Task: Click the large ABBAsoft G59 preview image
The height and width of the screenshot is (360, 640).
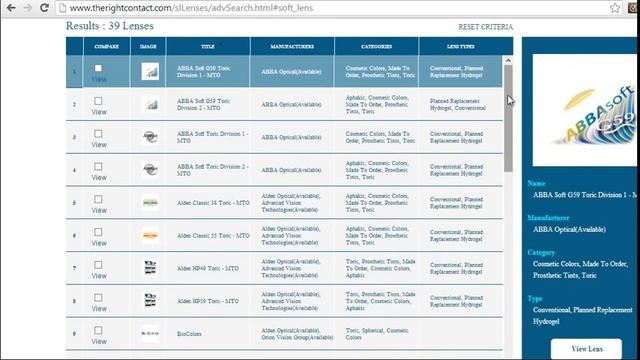Action: click(585, 110)
